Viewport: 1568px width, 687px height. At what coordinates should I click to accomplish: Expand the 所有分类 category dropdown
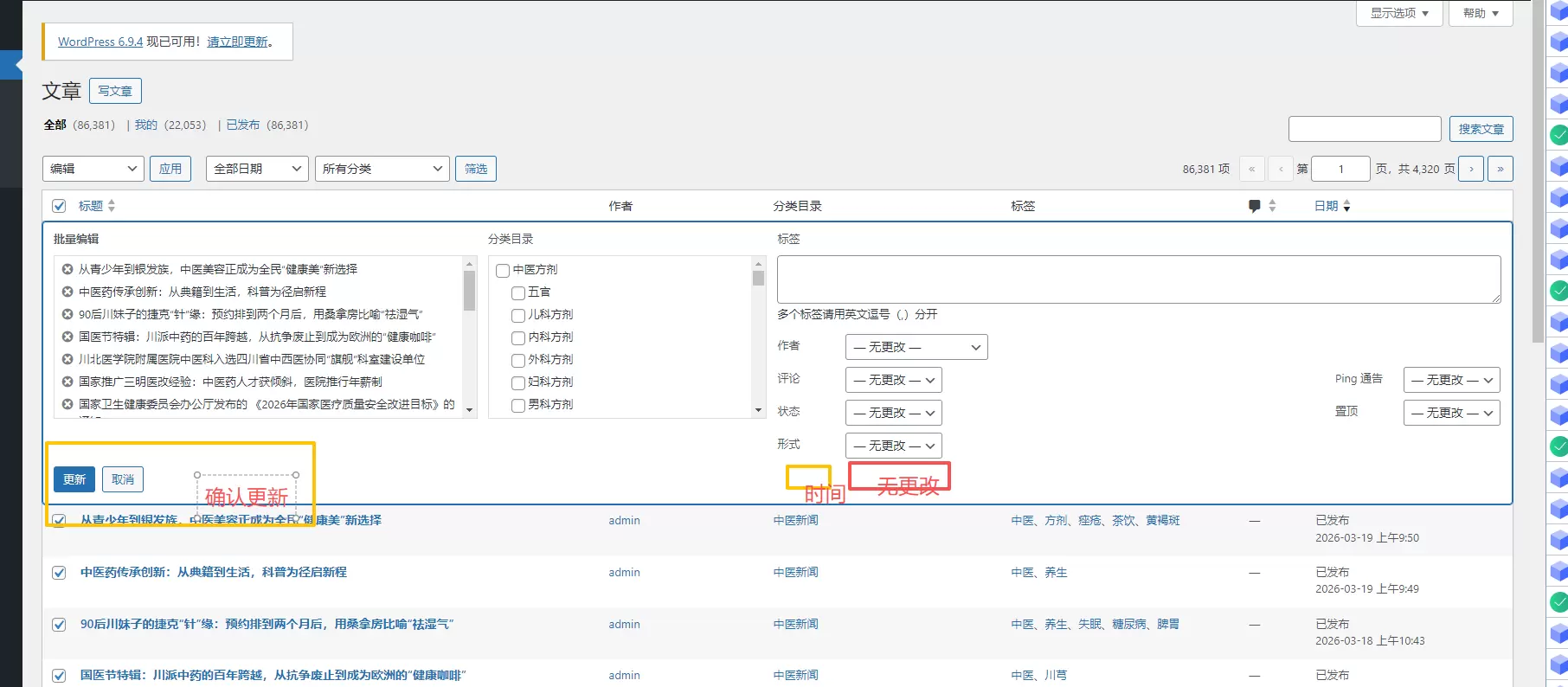tap(382, 169)
